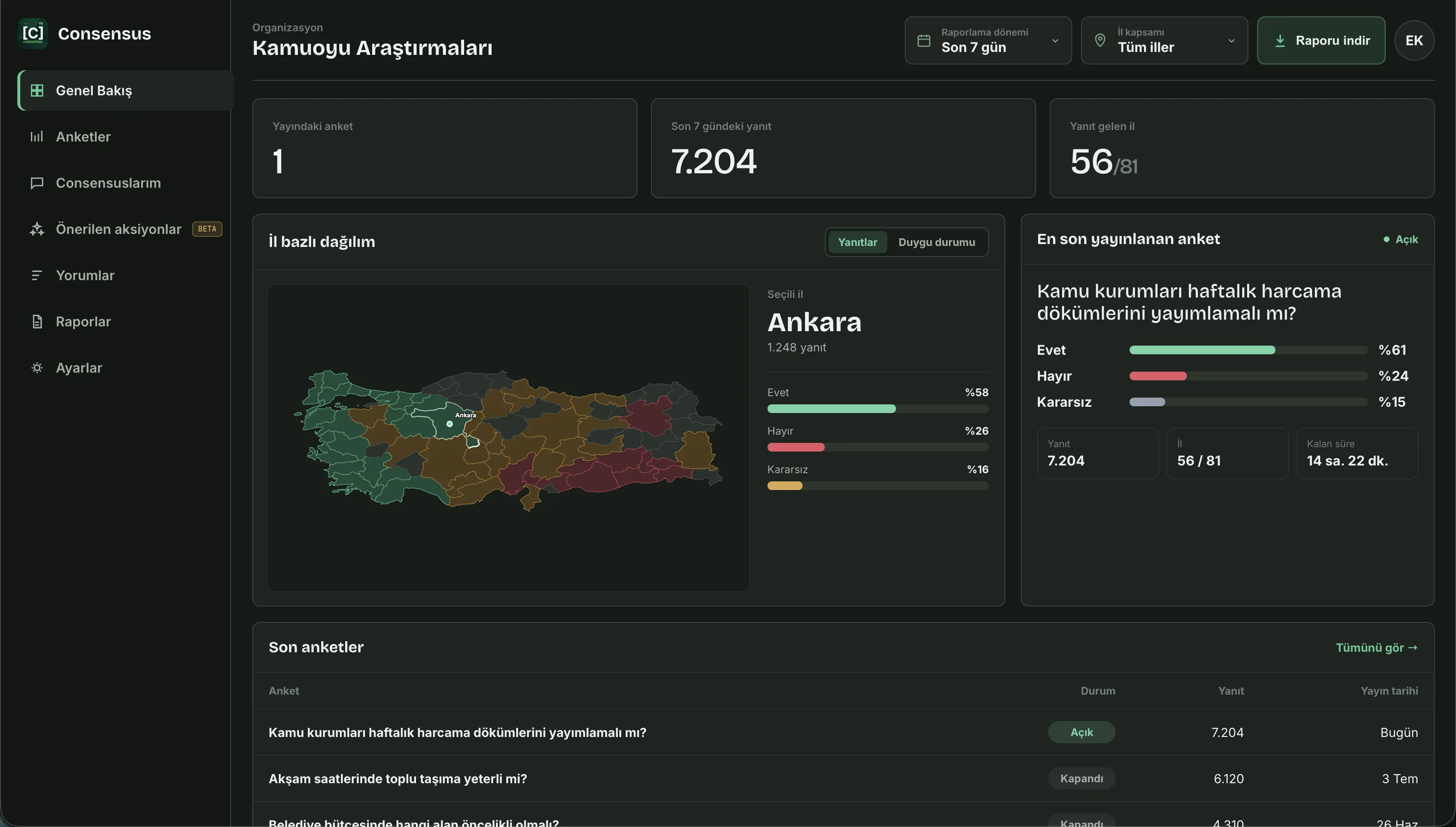Switch to Yanıtlar view in İl bazlı dağılım

coord(857,242)
